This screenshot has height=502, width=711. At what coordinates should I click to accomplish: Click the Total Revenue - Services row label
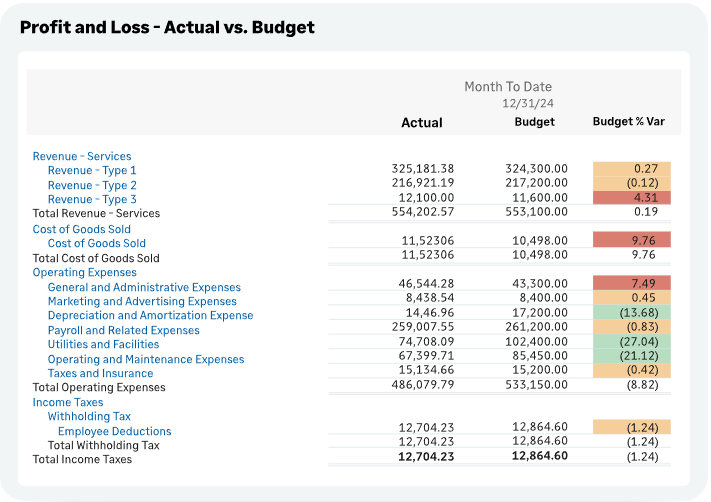96,213
